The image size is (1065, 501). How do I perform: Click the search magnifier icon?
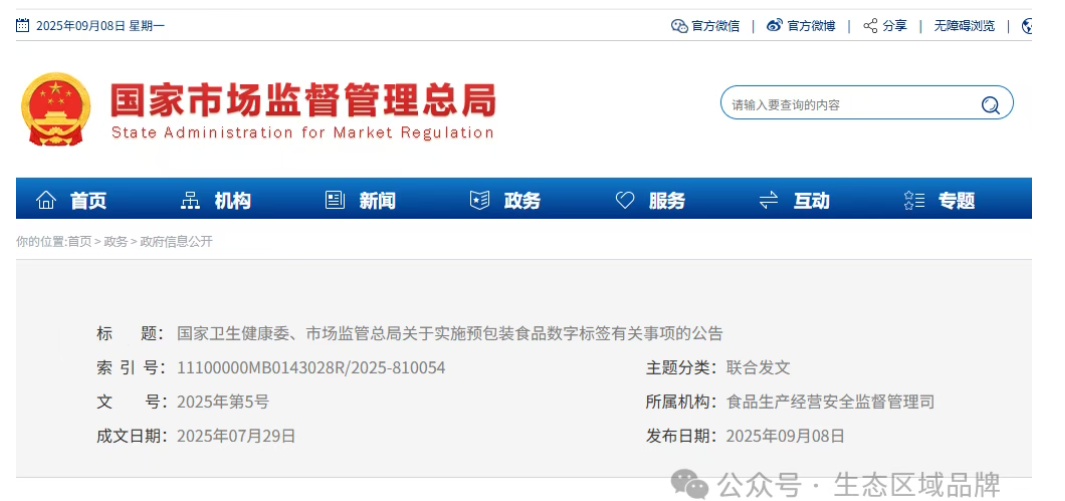(x=990, y=105)
